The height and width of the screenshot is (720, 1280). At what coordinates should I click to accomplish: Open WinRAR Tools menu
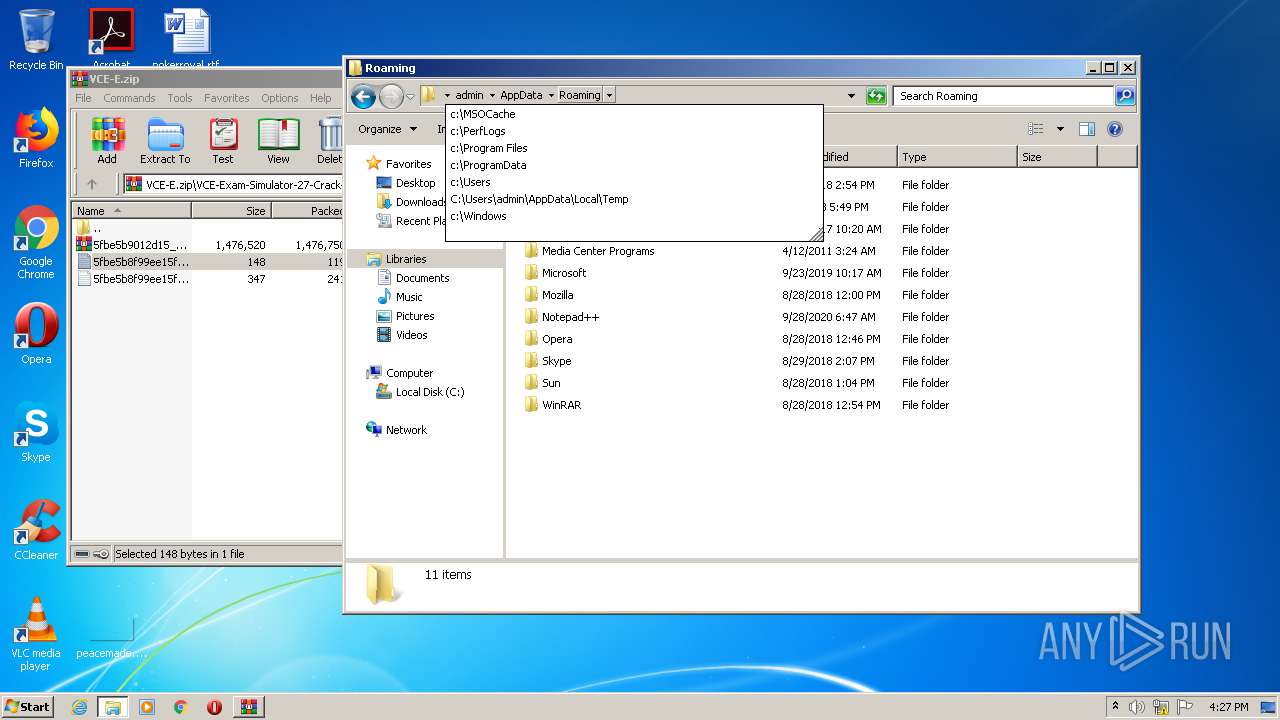coord(180,98)
